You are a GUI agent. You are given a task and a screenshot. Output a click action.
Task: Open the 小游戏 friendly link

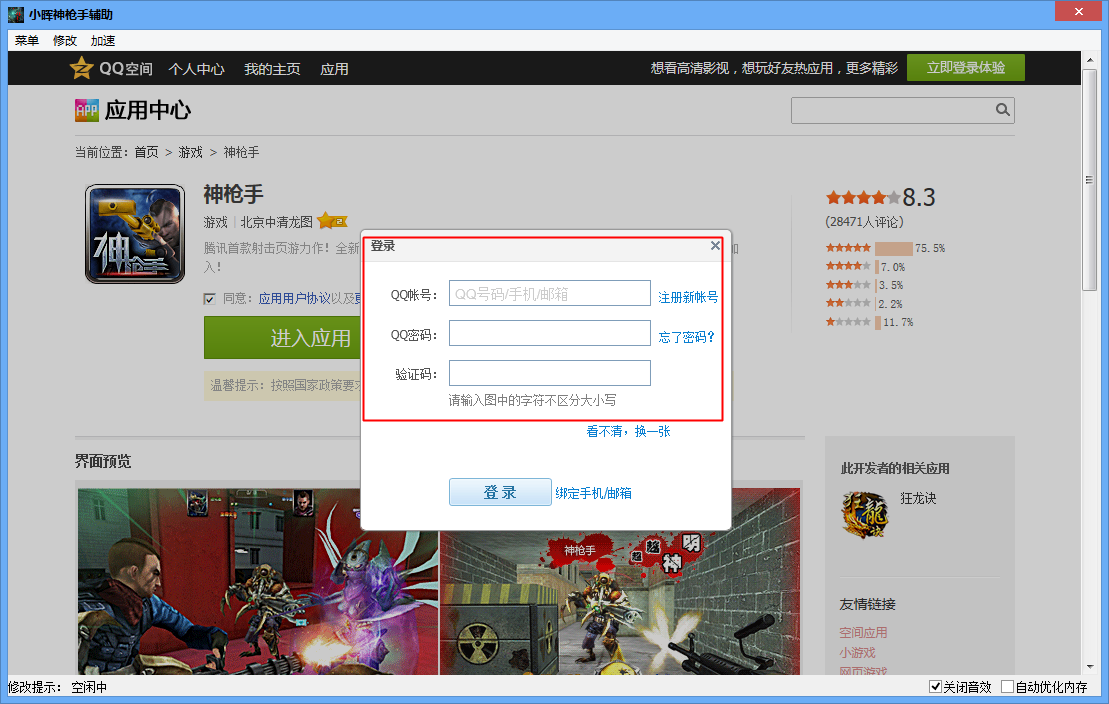(857, 652)
